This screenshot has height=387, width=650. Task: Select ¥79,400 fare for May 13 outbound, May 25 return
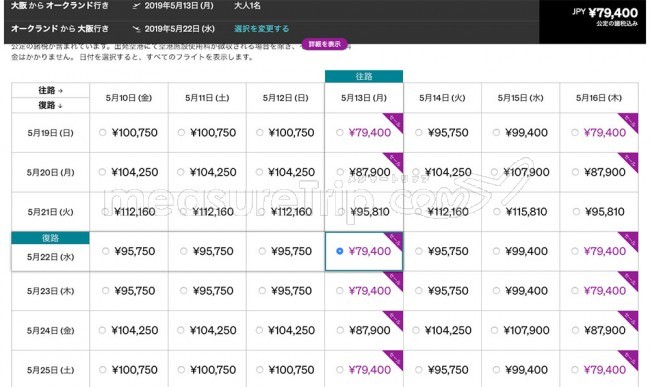(x=364, y=370)
